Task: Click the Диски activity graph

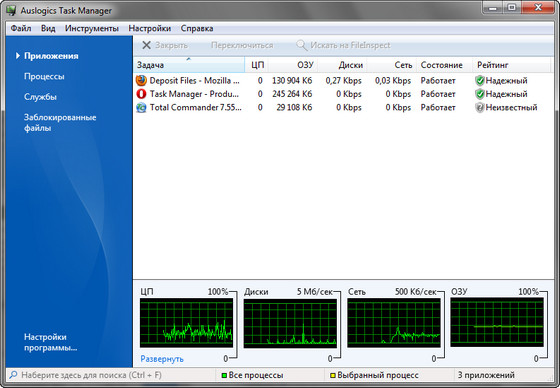Action: [x=290, y=323]
